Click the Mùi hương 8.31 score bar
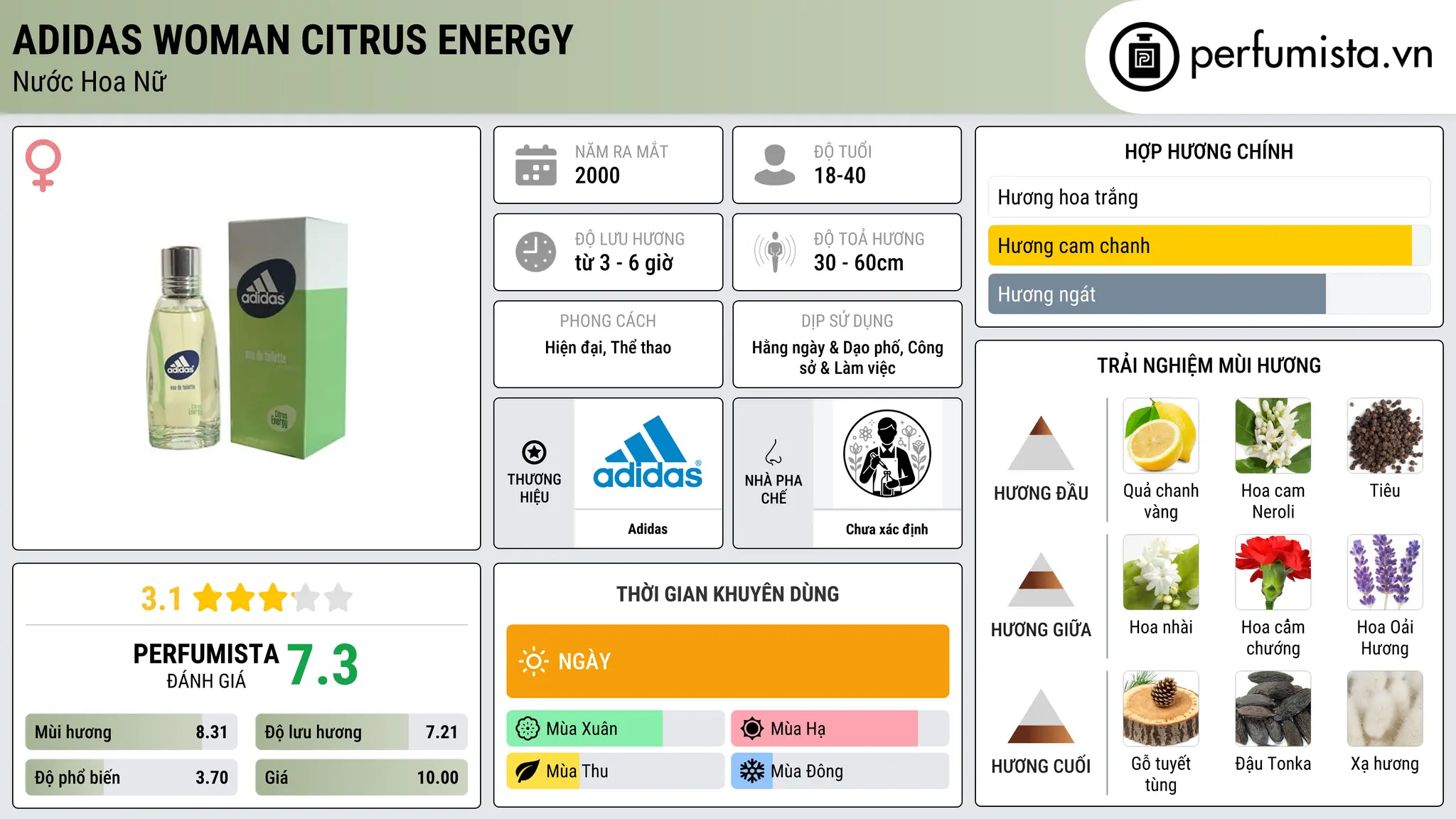This screenshot has width=1456, height=819. [131, 732]
